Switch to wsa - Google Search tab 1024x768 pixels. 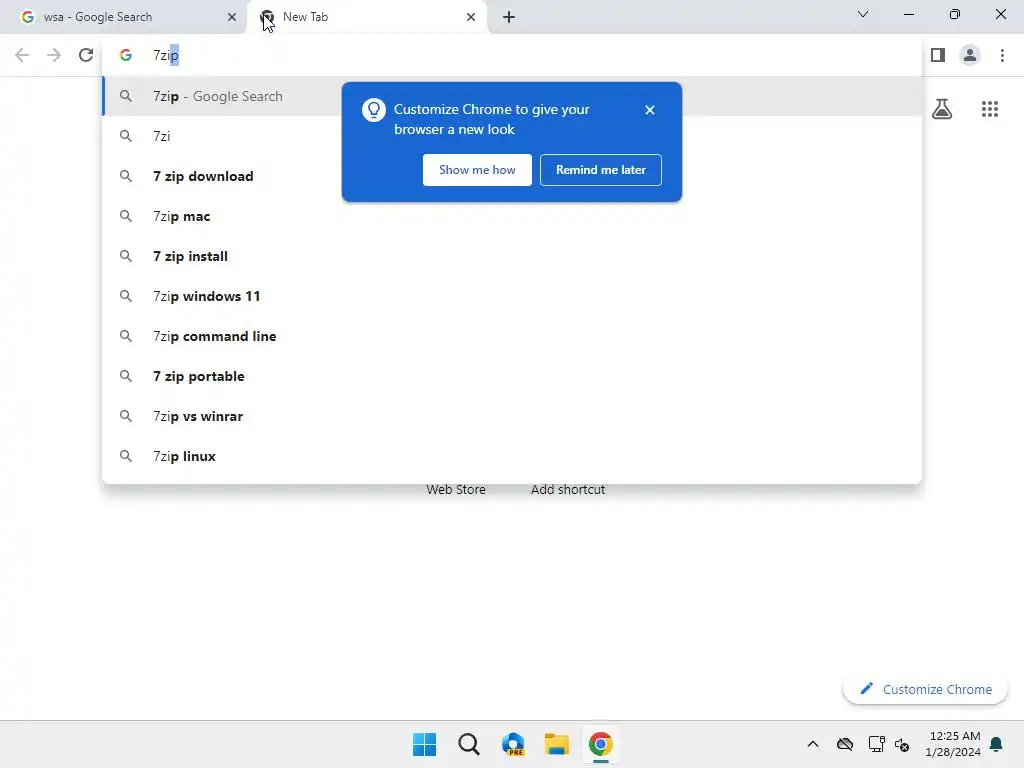coord(124,17)
